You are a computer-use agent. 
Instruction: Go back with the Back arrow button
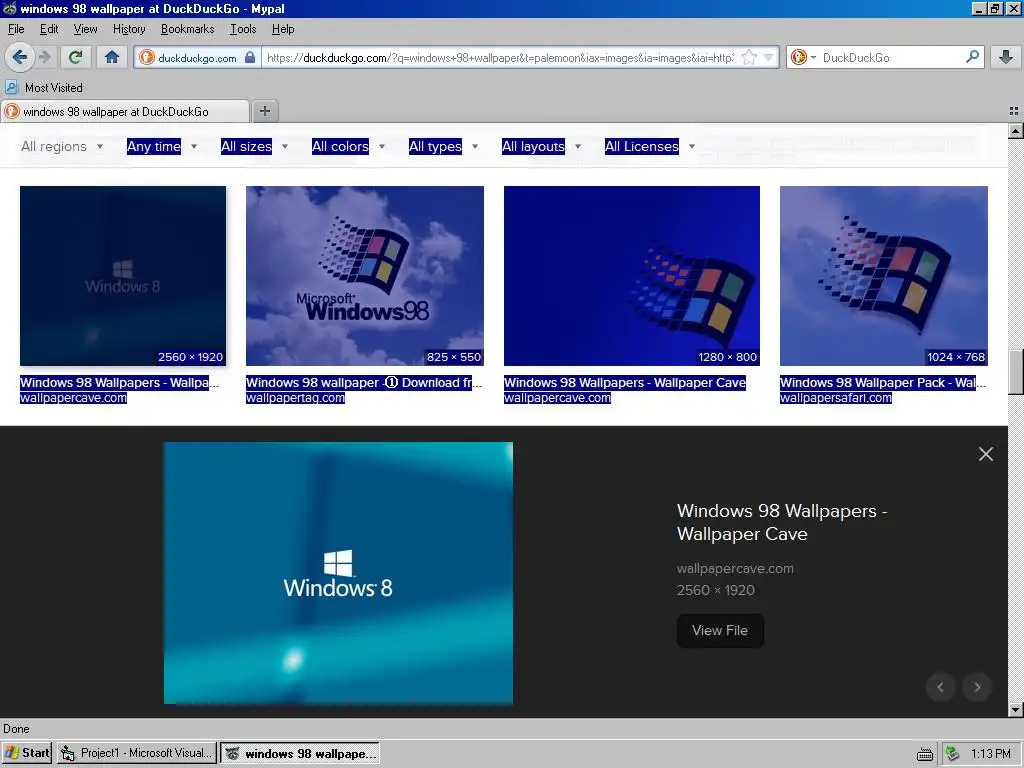(x=20, y=57)
